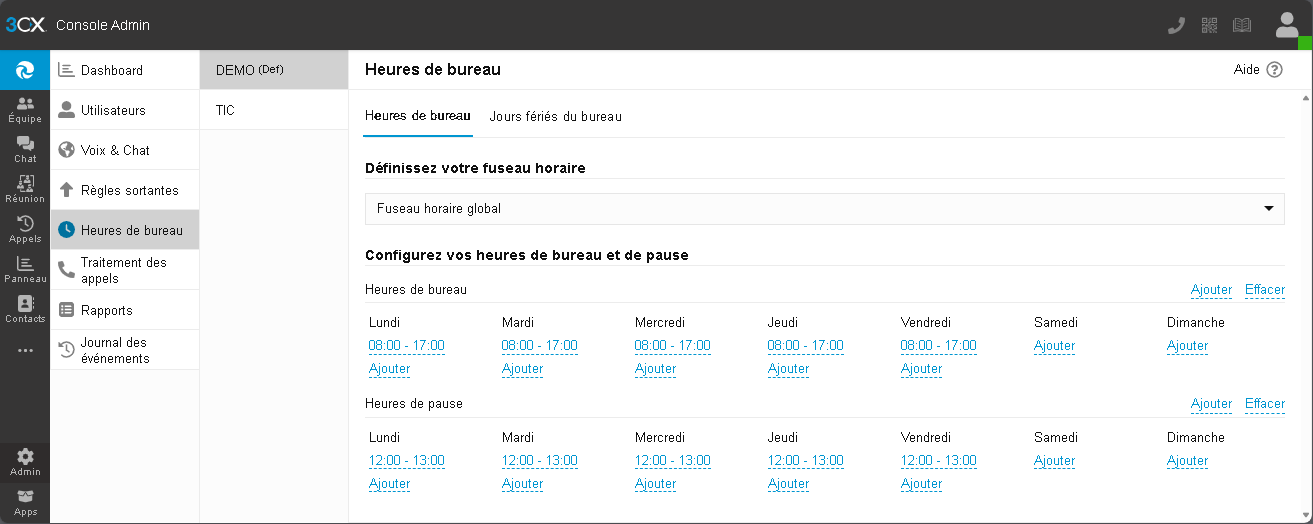Image resolution: width=1313 pixels, height=524 pixels.
Task: Add another break range for Jeudi
Action: point(789,484)
